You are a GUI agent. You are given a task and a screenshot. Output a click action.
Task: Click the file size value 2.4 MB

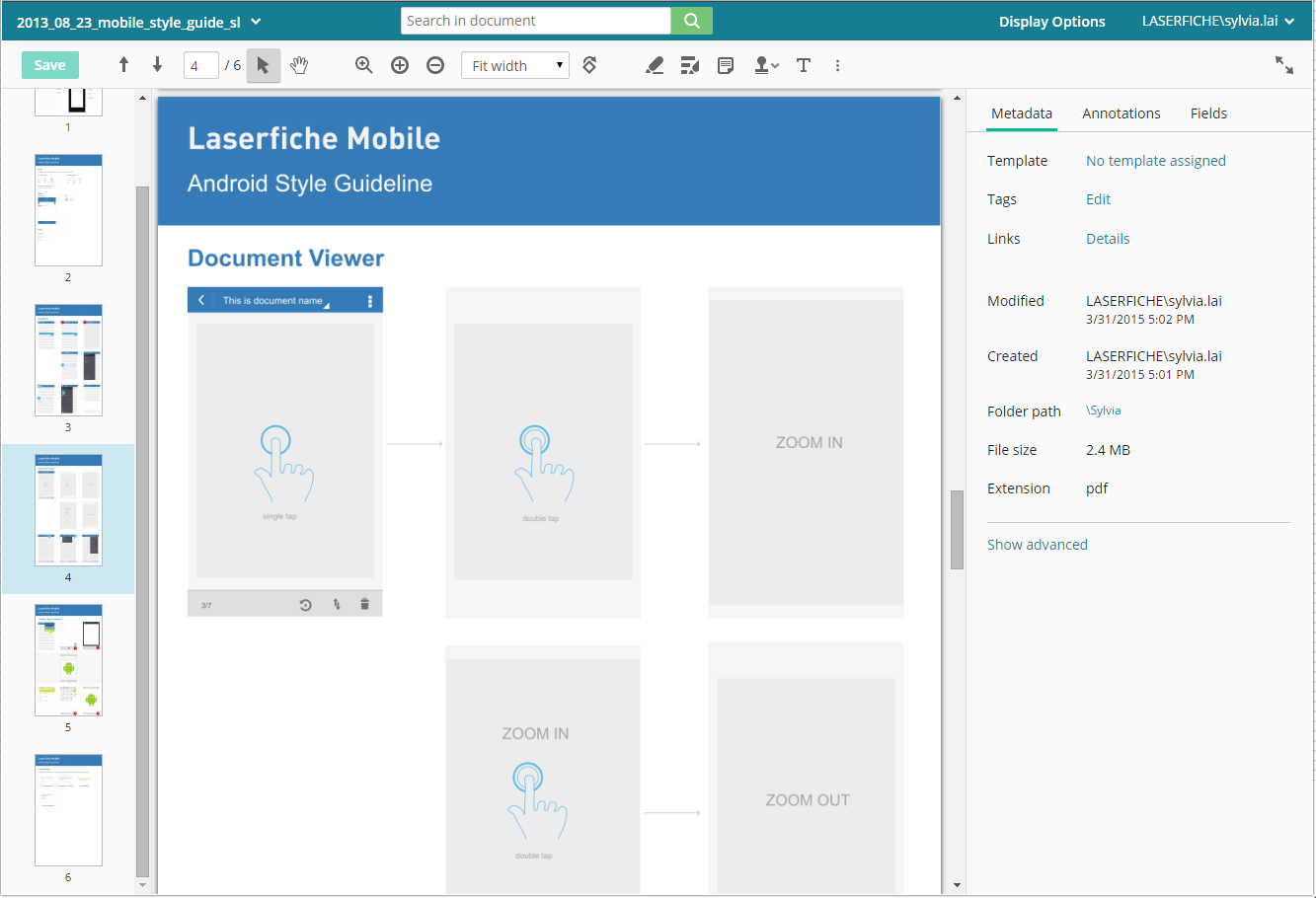[1108, 450]
